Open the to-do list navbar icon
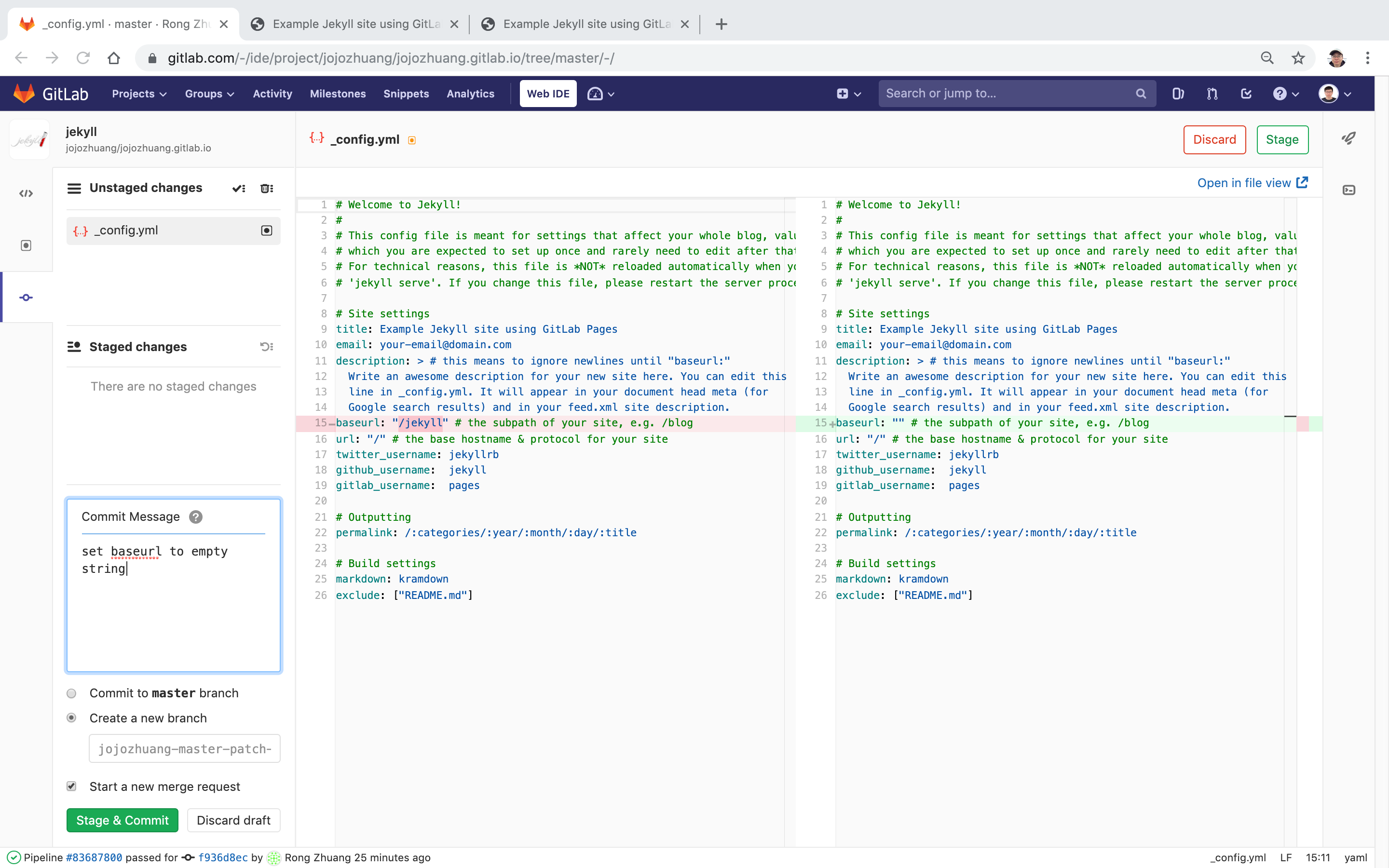 1246,94
